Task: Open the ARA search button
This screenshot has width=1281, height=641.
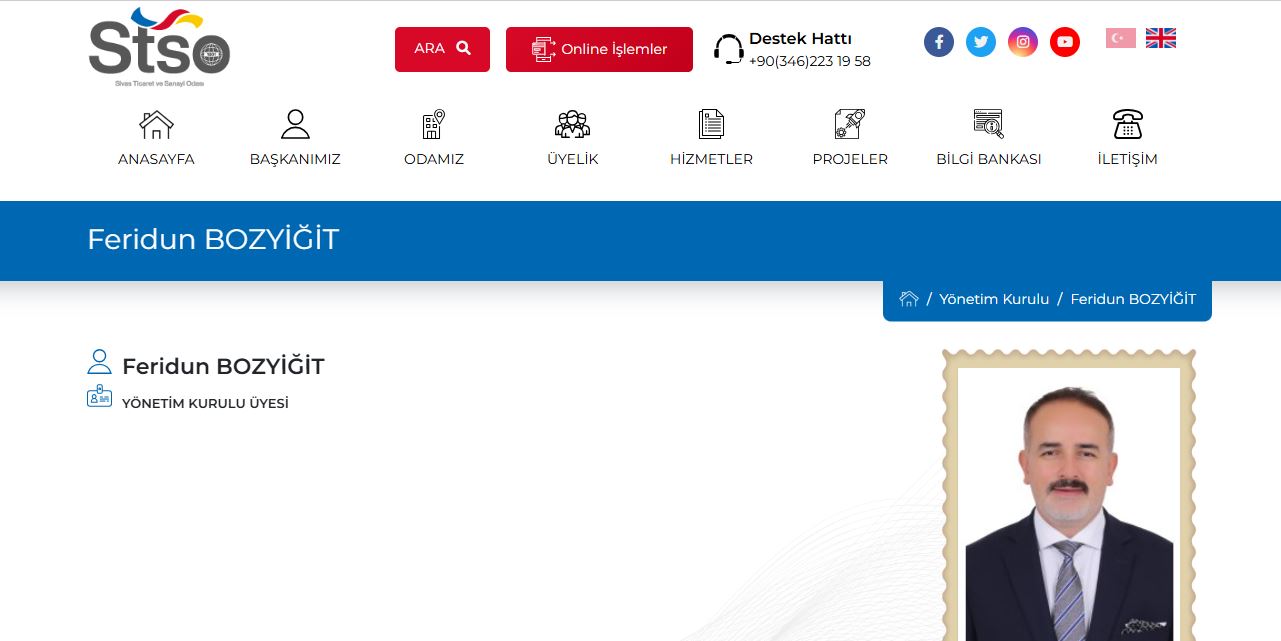Action: pos(442,49)
